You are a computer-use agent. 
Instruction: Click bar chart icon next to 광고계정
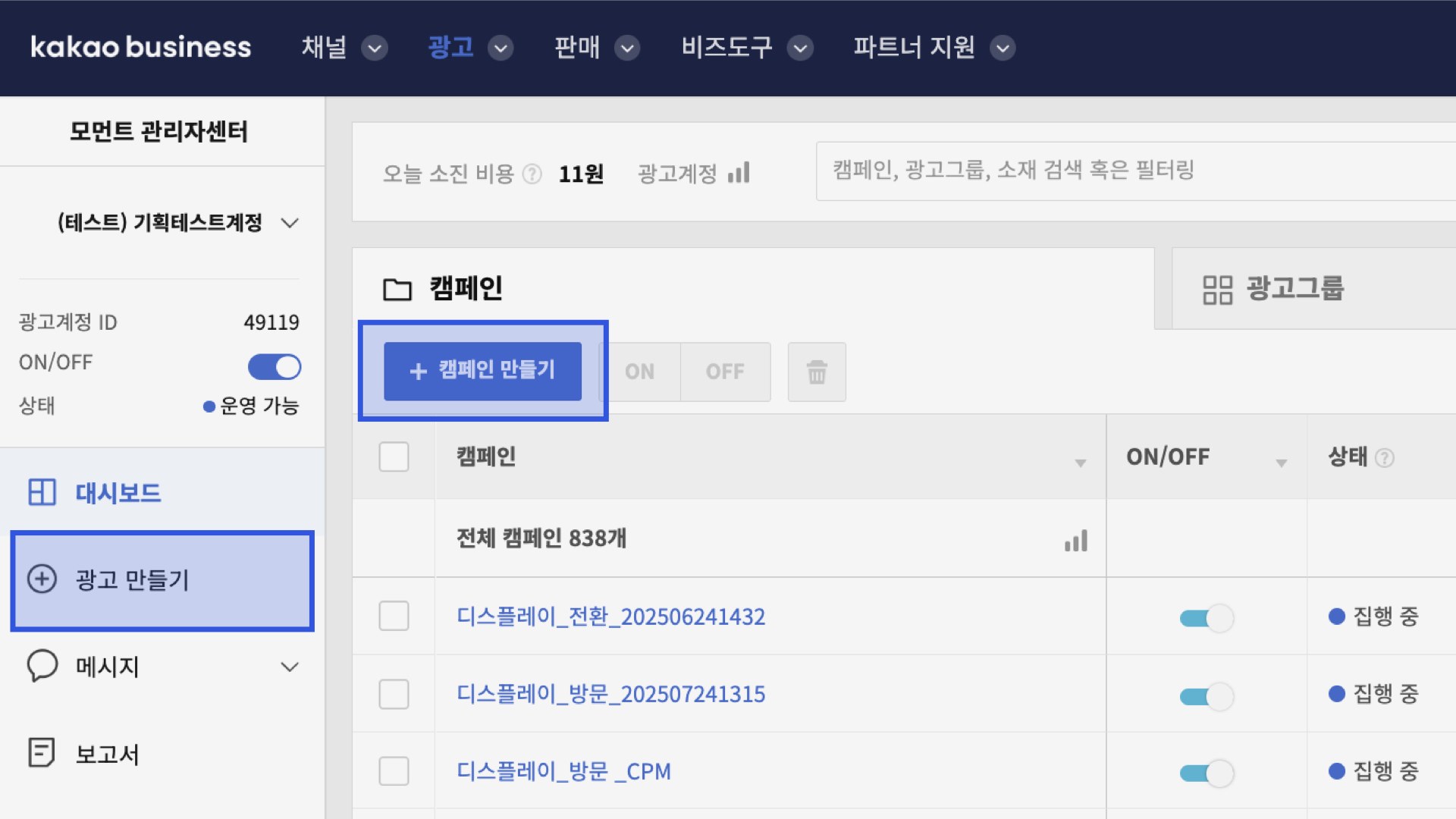coord(739,173)
